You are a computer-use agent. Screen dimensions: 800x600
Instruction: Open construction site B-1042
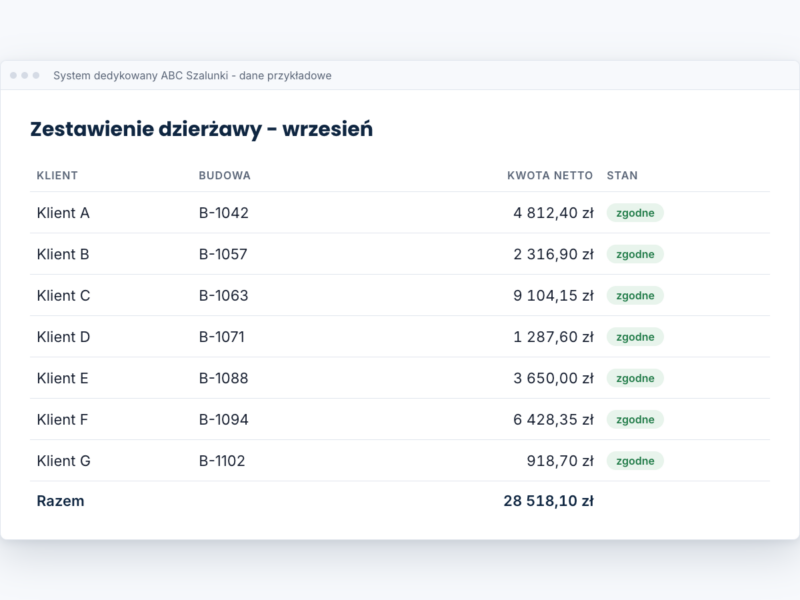(x=223, y=213)
